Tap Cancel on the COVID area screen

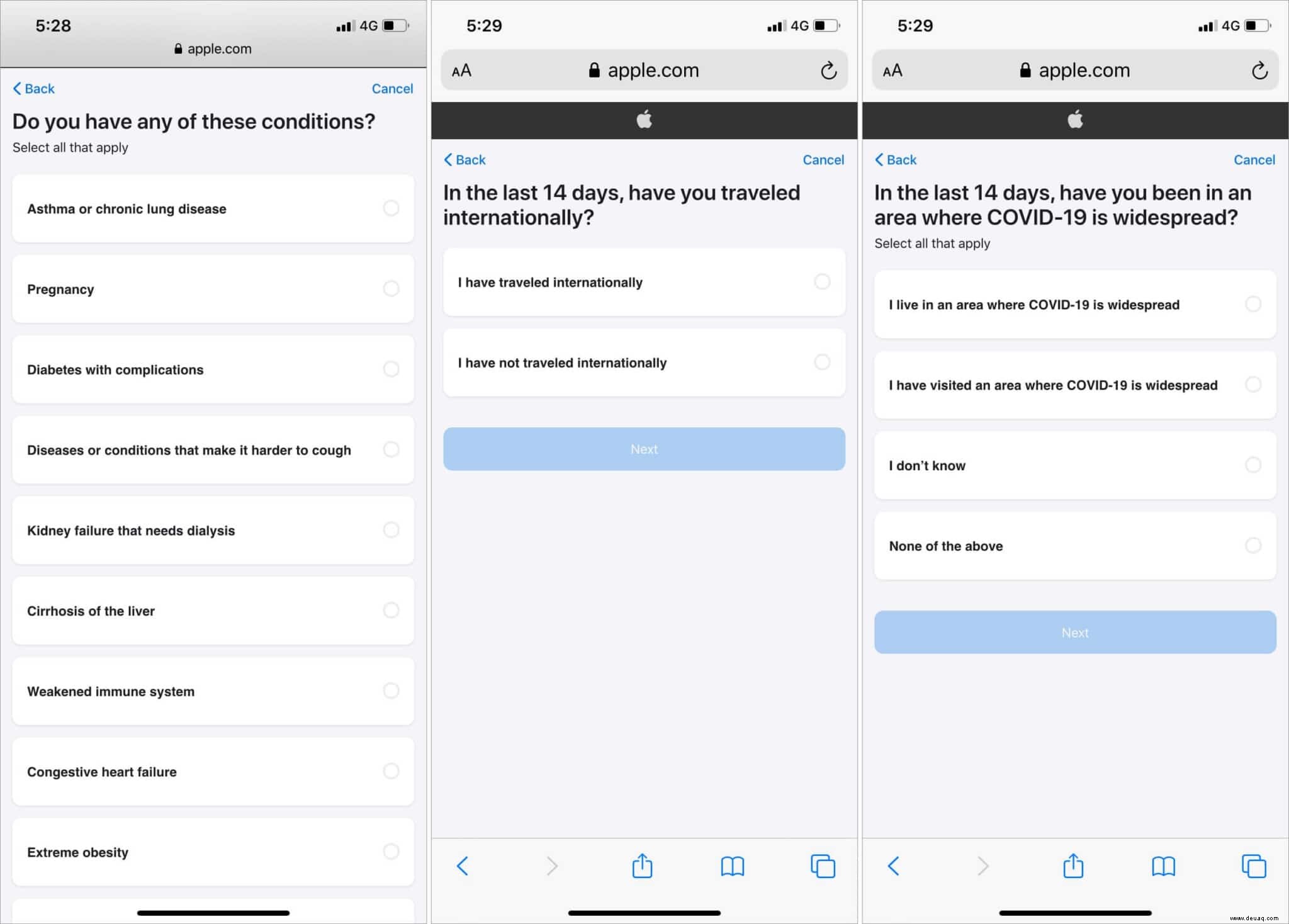tap(1253, 159)
